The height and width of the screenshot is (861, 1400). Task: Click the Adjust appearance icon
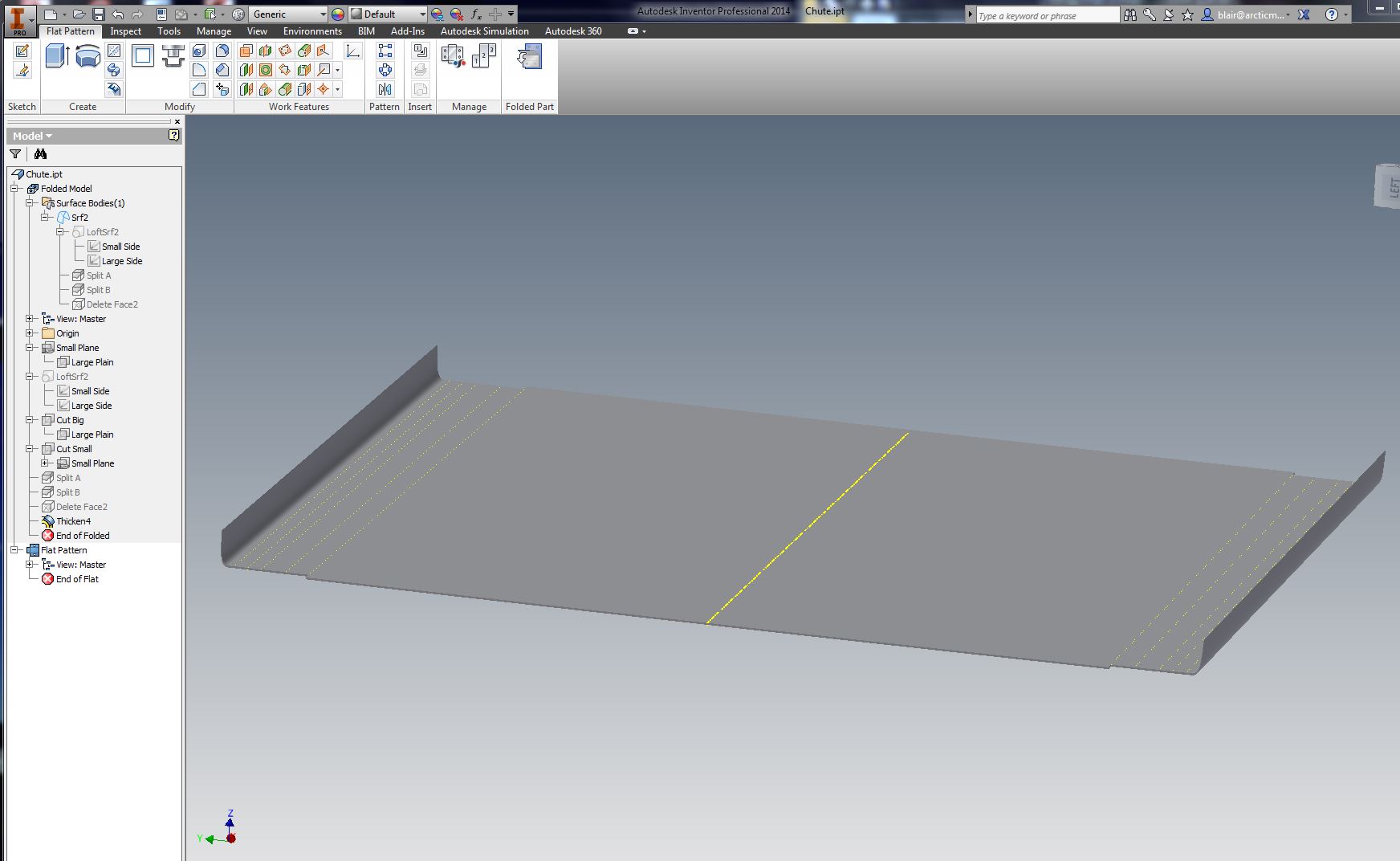[x=437, y=14]
